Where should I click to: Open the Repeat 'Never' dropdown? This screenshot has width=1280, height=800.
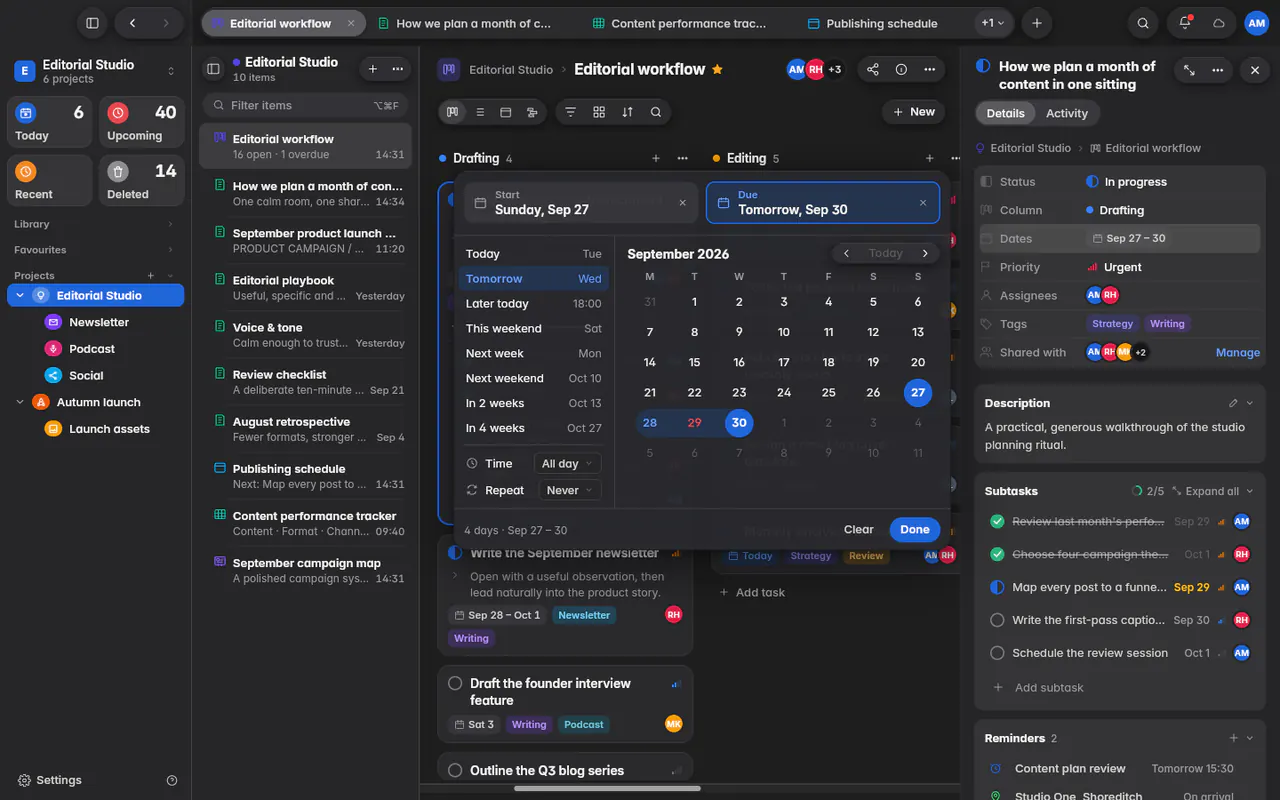[570, 490]
